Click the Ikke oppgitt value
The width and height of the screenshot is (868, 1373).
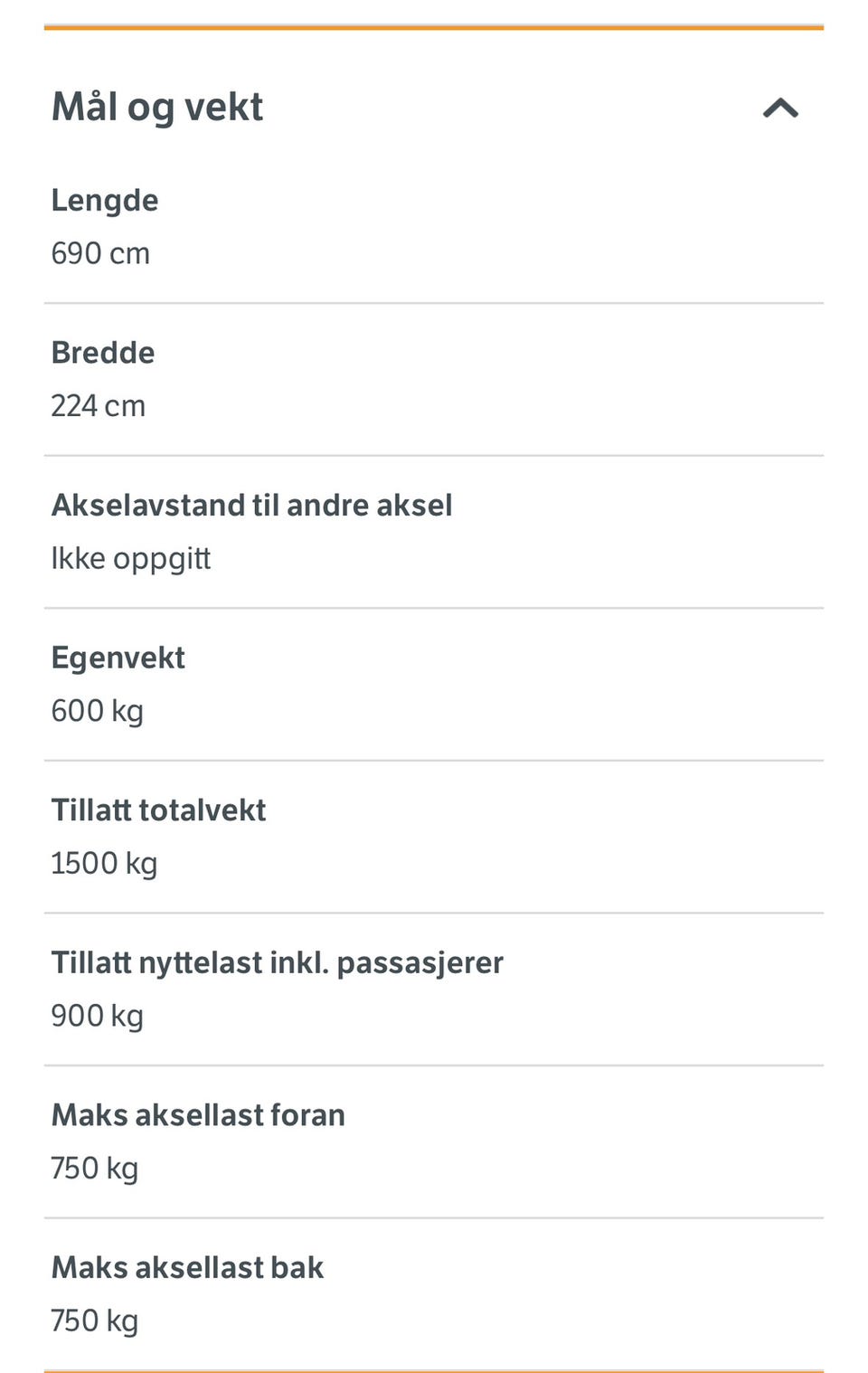[131, 559]
